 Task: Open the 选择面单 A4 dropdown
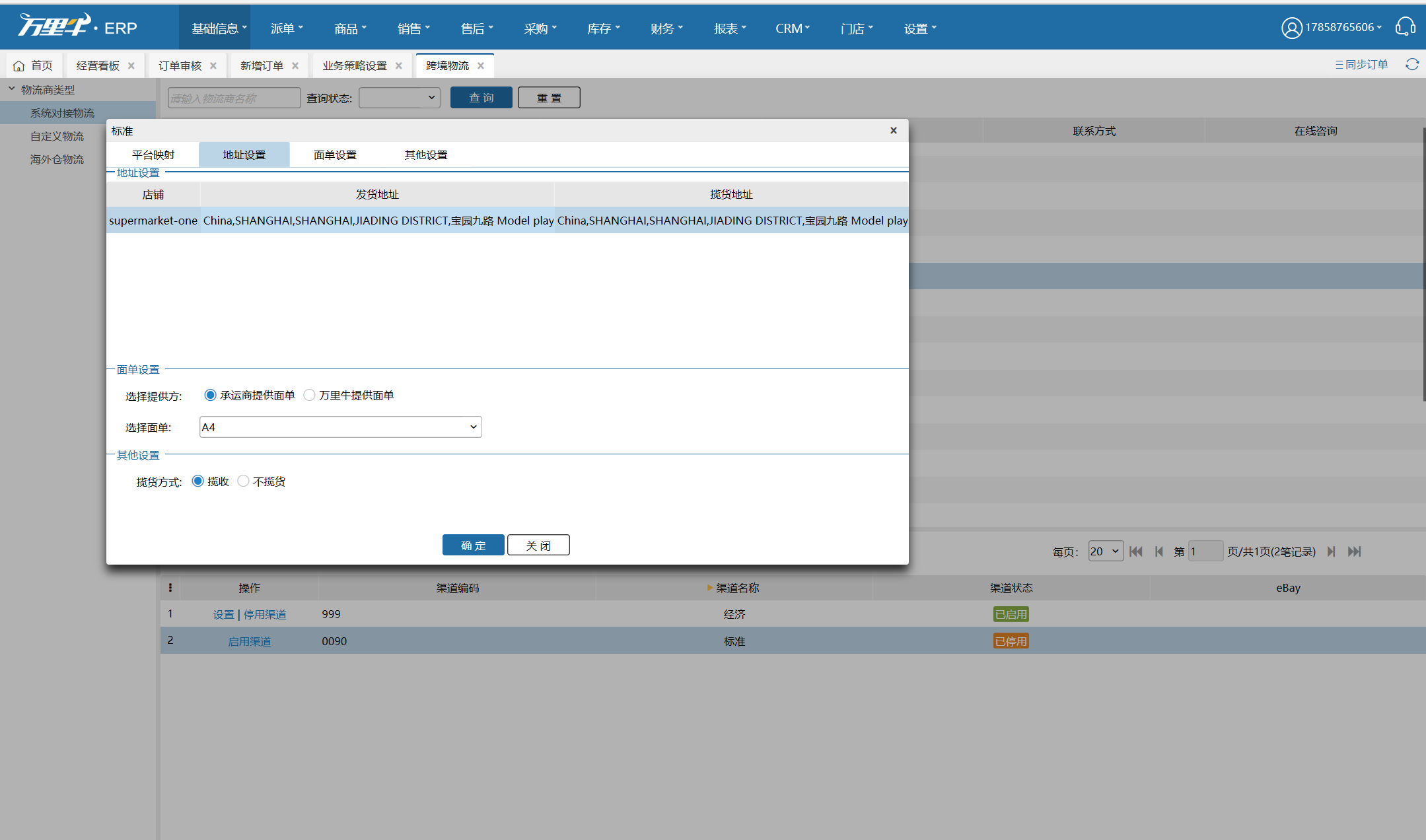[341, 427]
